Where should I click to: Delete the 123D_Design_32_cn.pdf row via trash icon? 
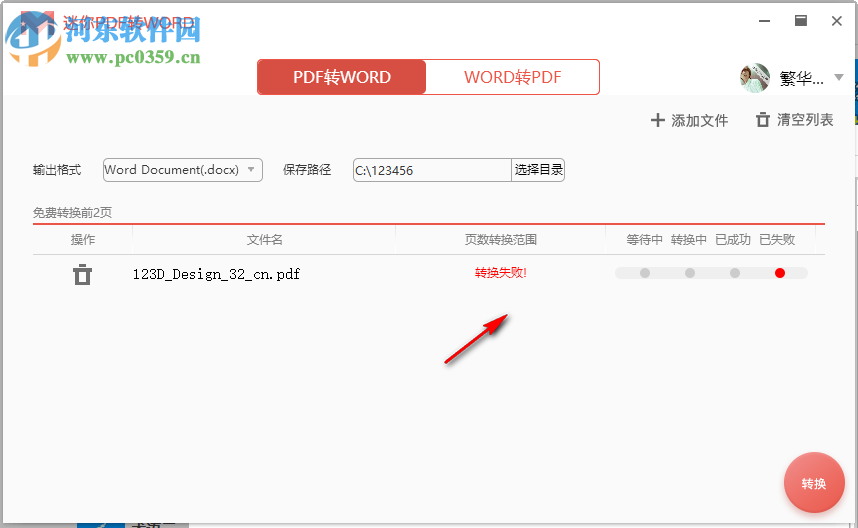click(x=83, y=274)
